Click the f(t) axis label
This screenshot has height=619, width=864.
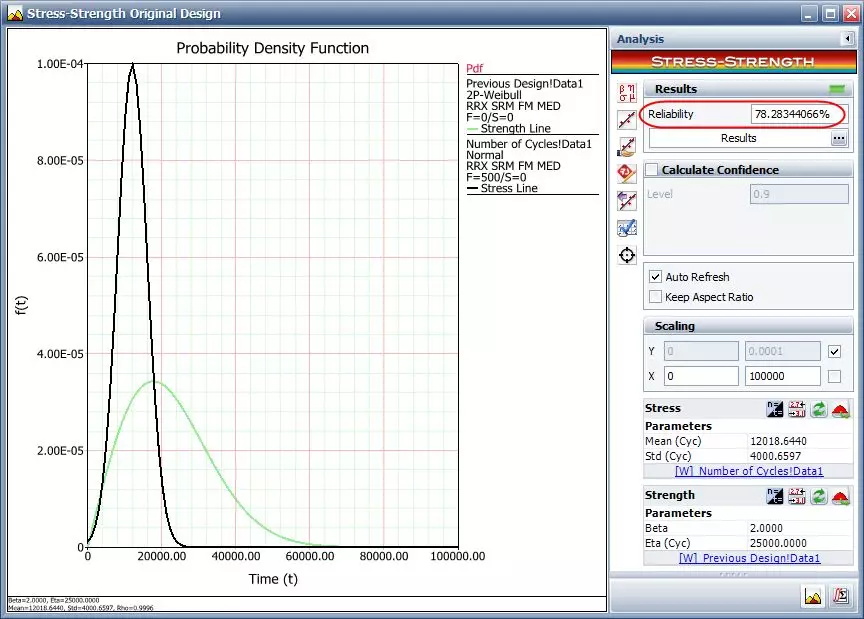[21, 305]
